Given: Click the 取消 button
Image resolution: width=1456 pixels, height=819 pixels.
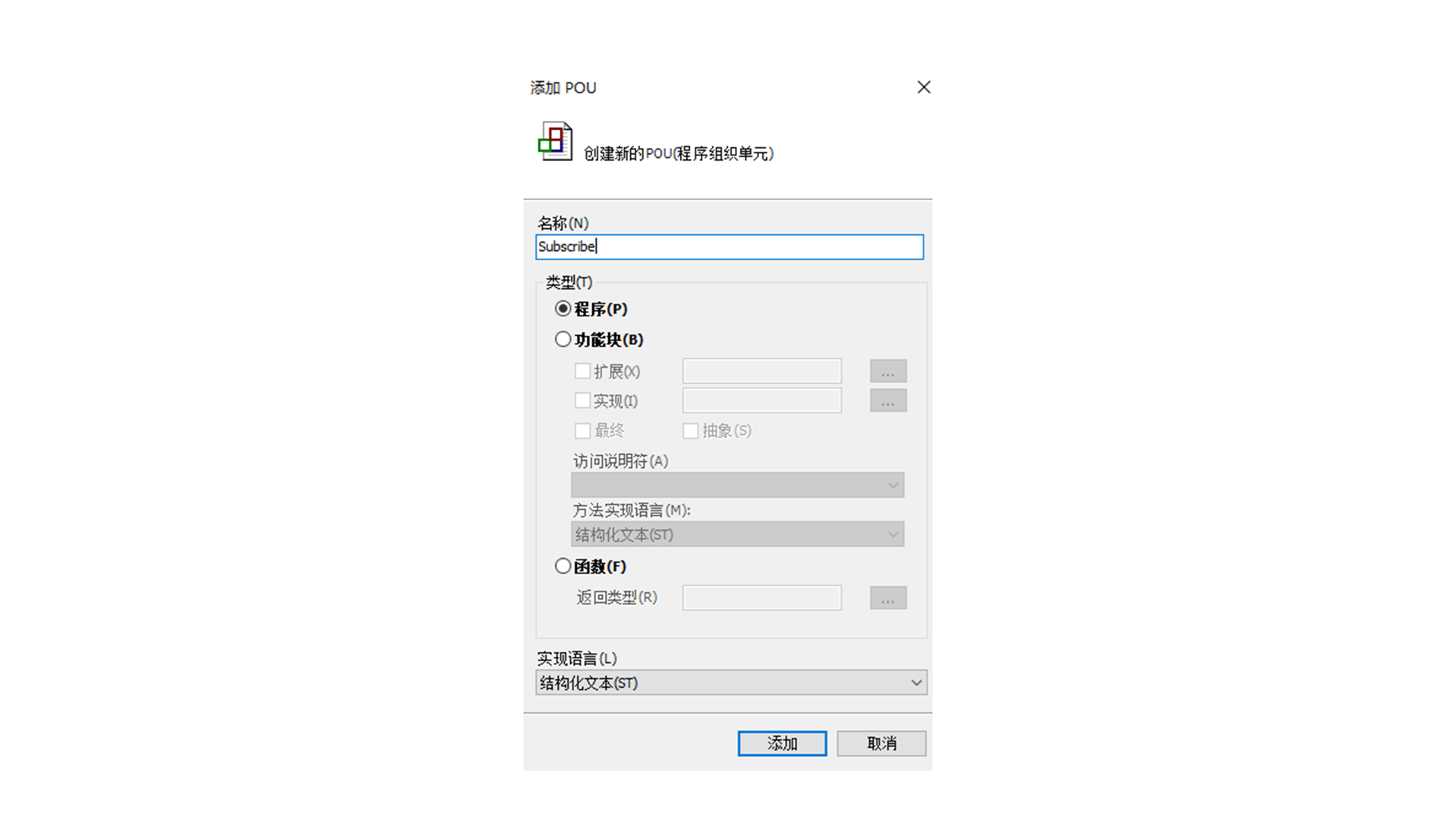Looking at the screenshot, I should click(881, 743).
